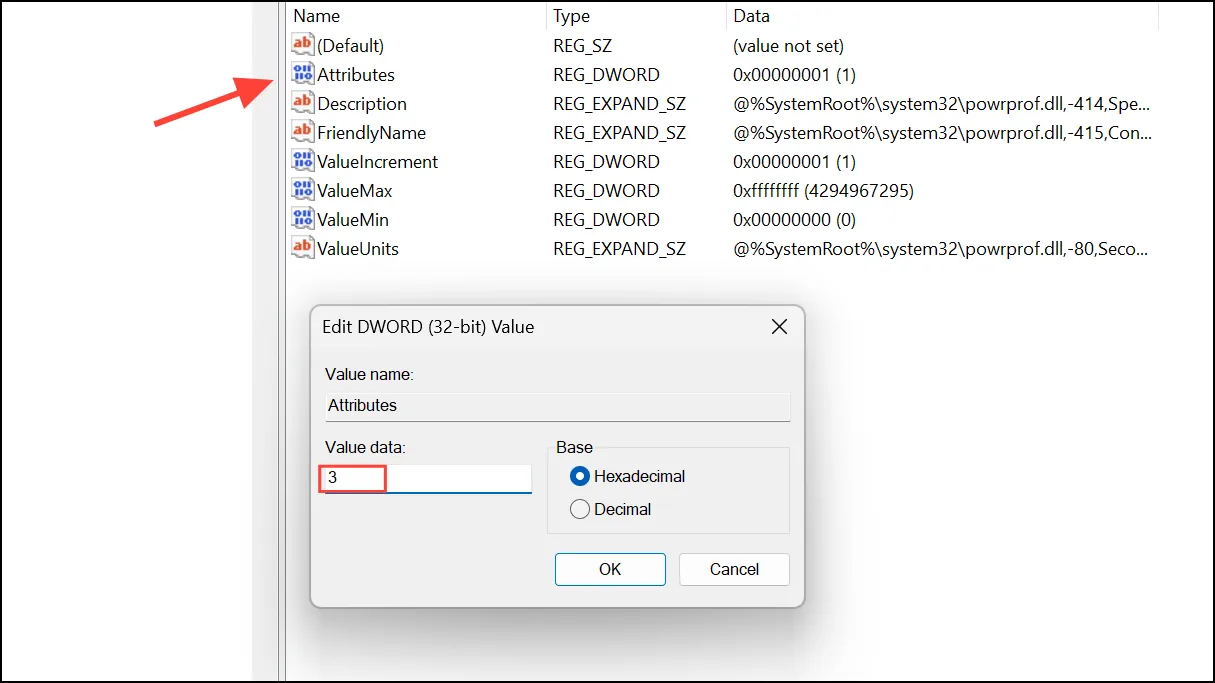Select the FriendlyName entry name
The width and height of the screenshot is (1215, 683).
pos(371,132)
